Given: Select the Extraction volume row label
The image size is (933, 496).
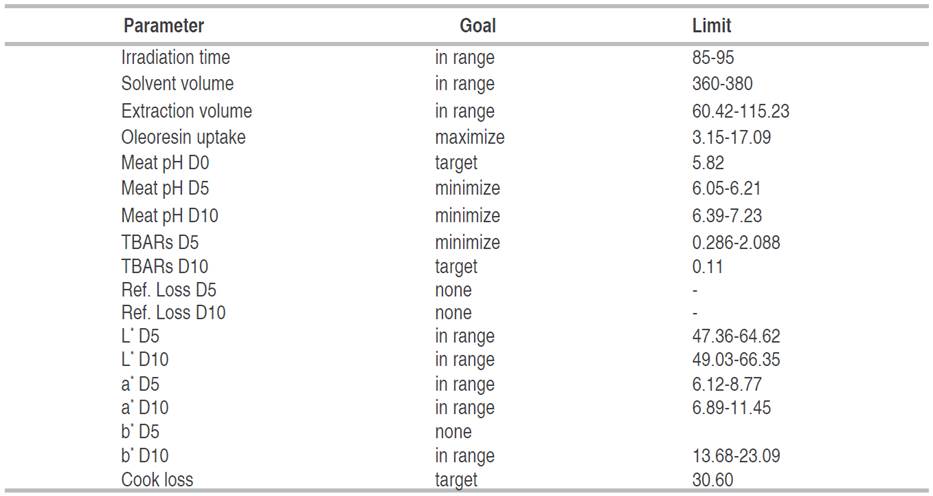Looking at the screenshot, I should 186,111.
